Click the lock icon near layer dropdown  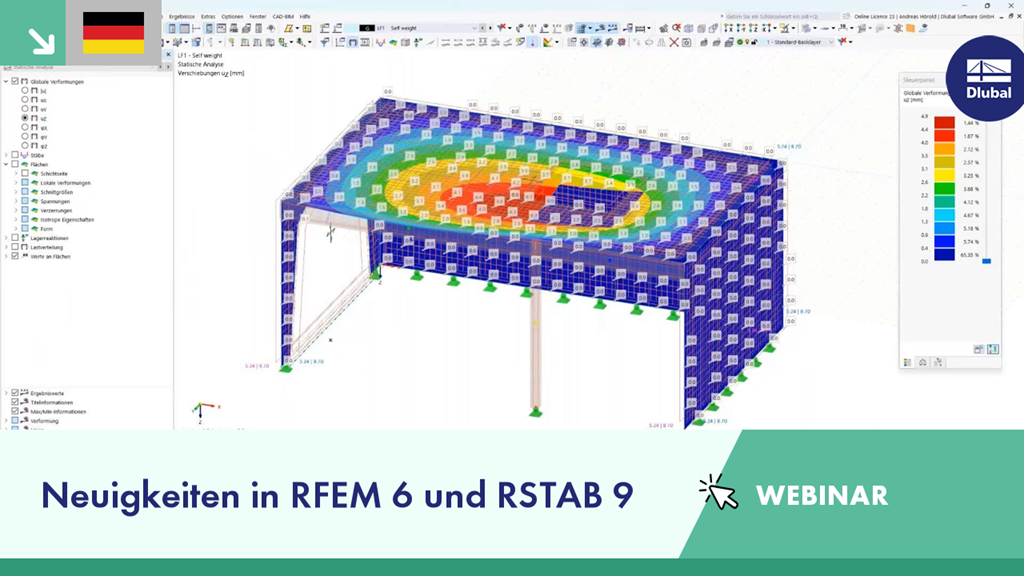pos(754,42)
